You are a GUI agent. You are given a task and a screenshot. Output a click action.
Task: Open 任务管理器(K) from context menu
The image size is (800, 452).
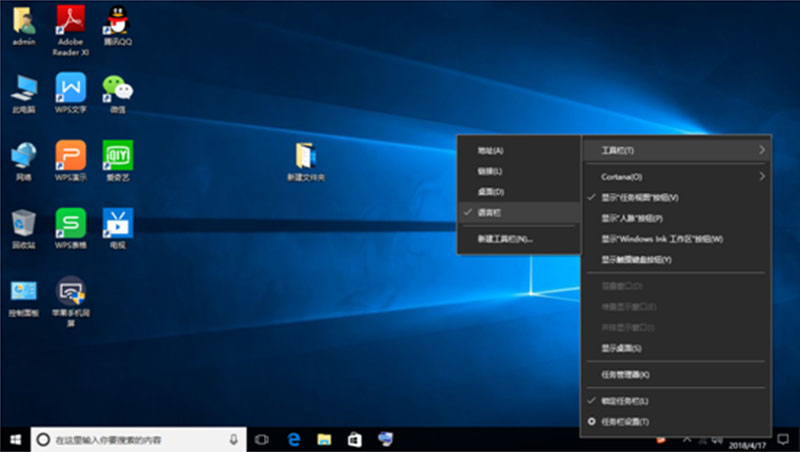click(625, 374)
